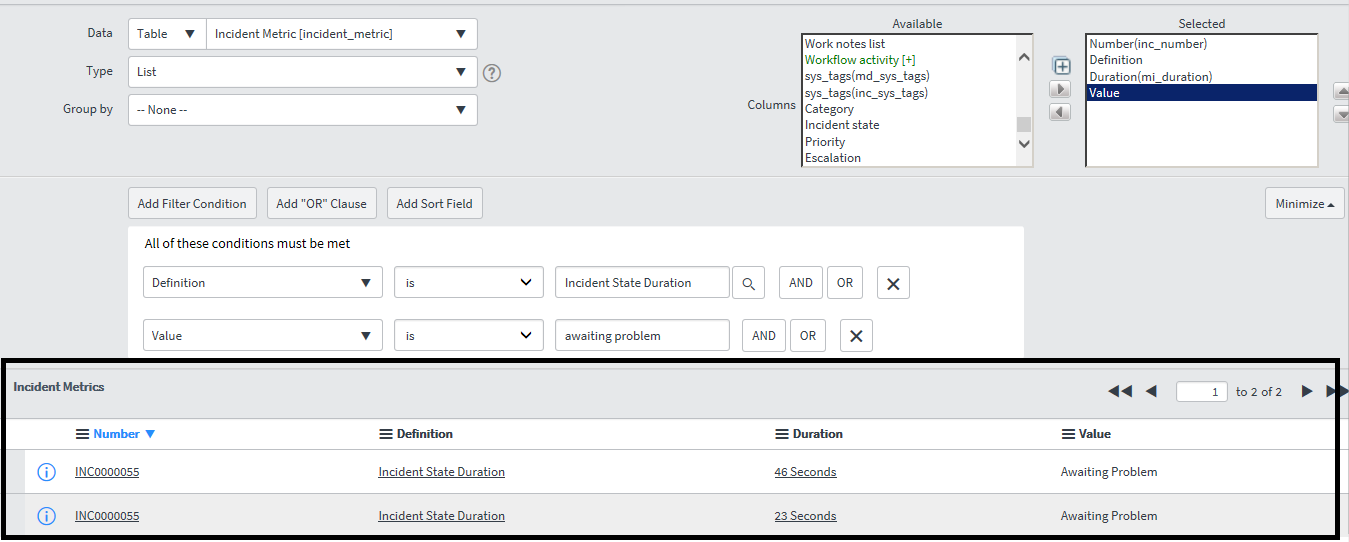Expand the Group by dropdown
Screen dimensions: 1349x542
pyautogui.click(x=302, y=110)
